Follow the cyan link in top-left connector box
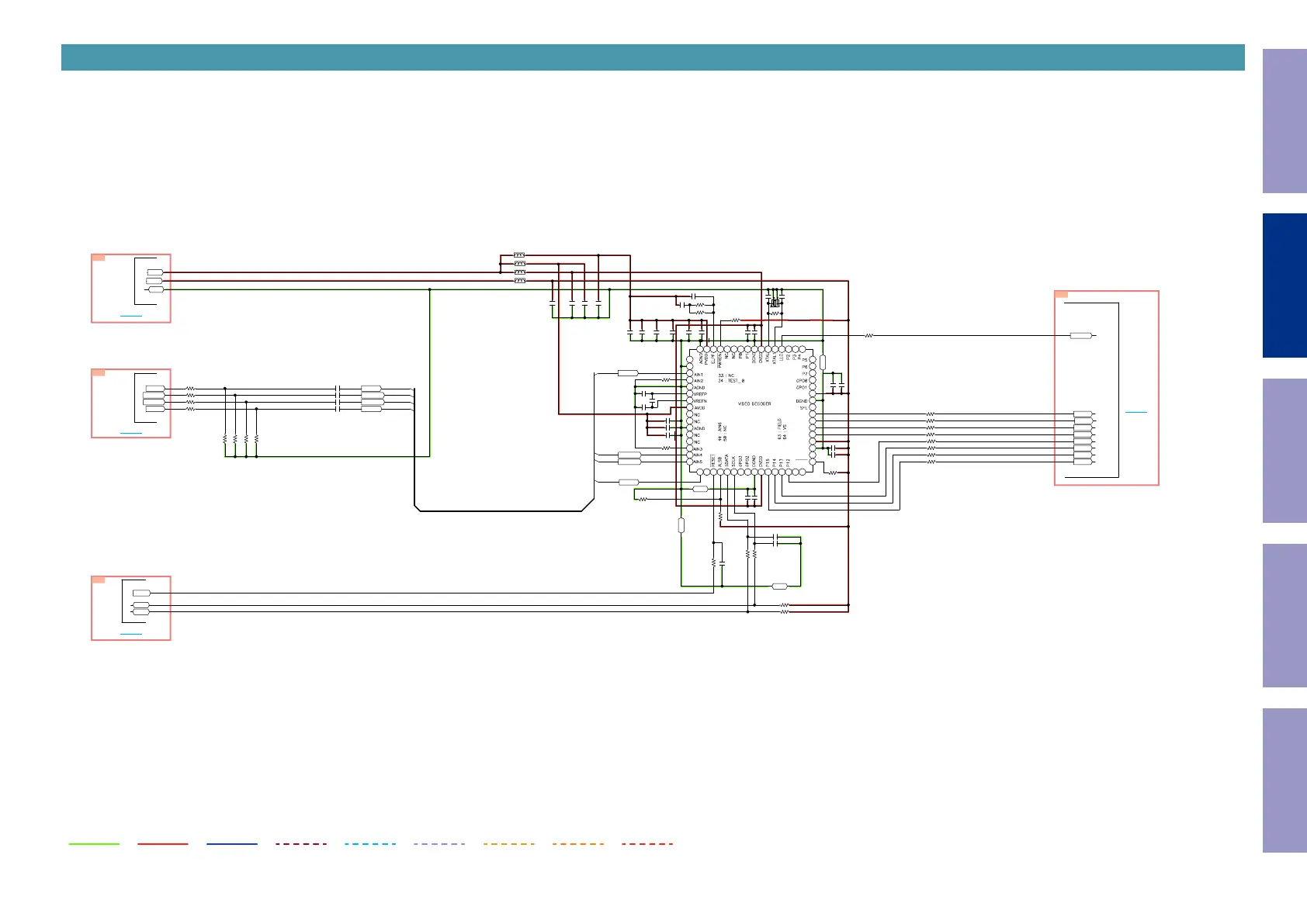The image size is (1307, 924). 131,317
